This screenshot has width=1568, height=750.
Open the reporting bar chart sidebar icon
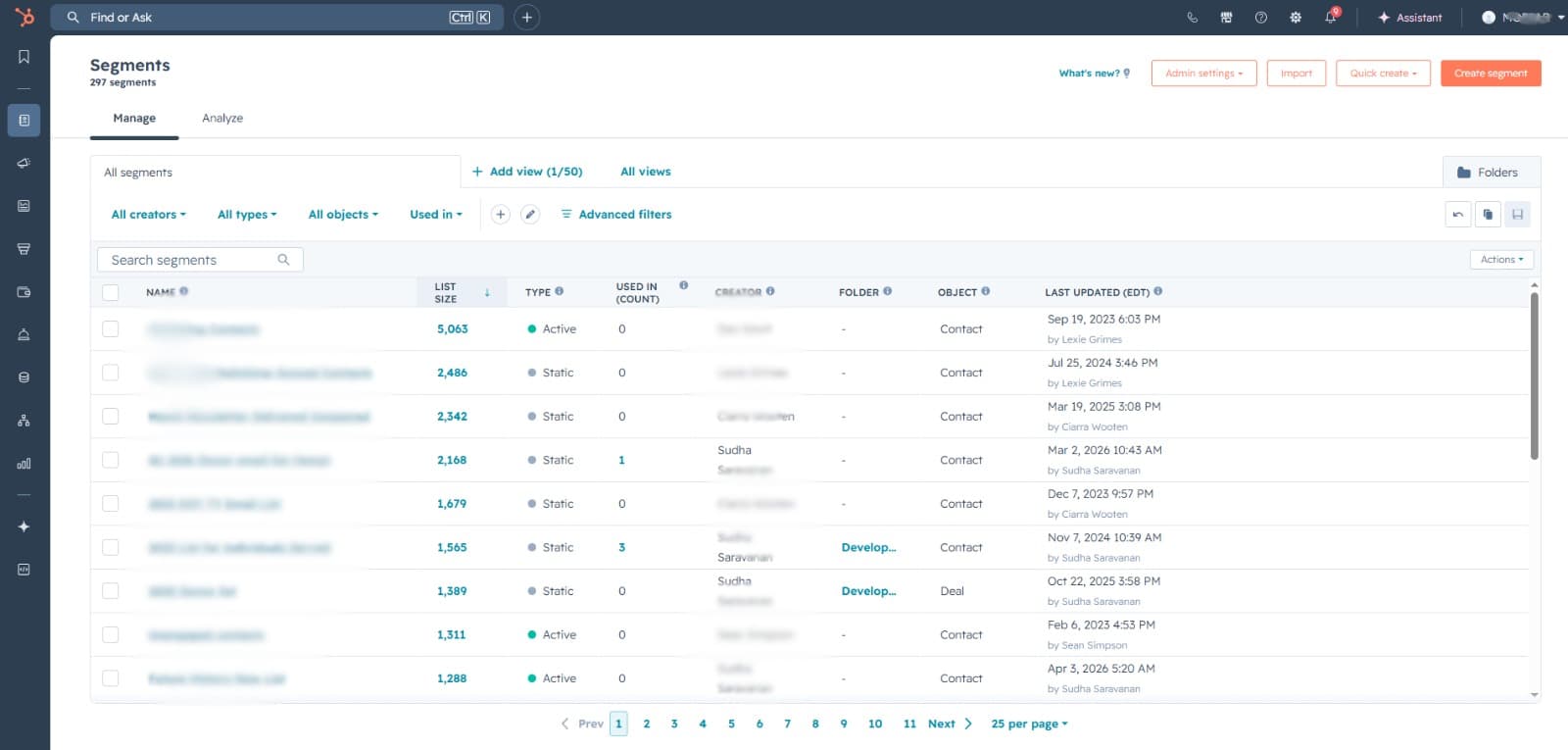24,464
